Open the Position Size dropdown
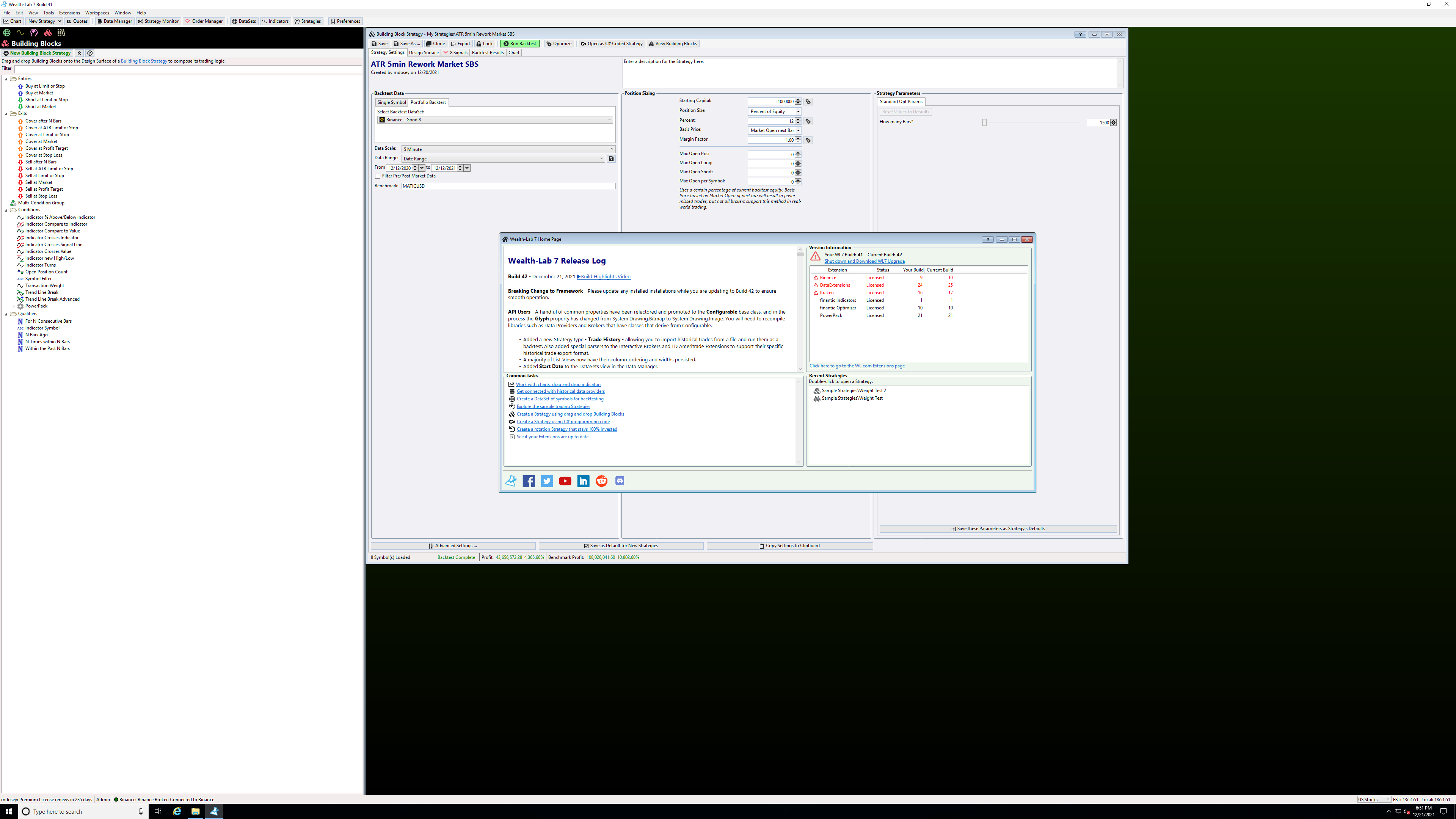1456x819 pixels. point(774,111)
